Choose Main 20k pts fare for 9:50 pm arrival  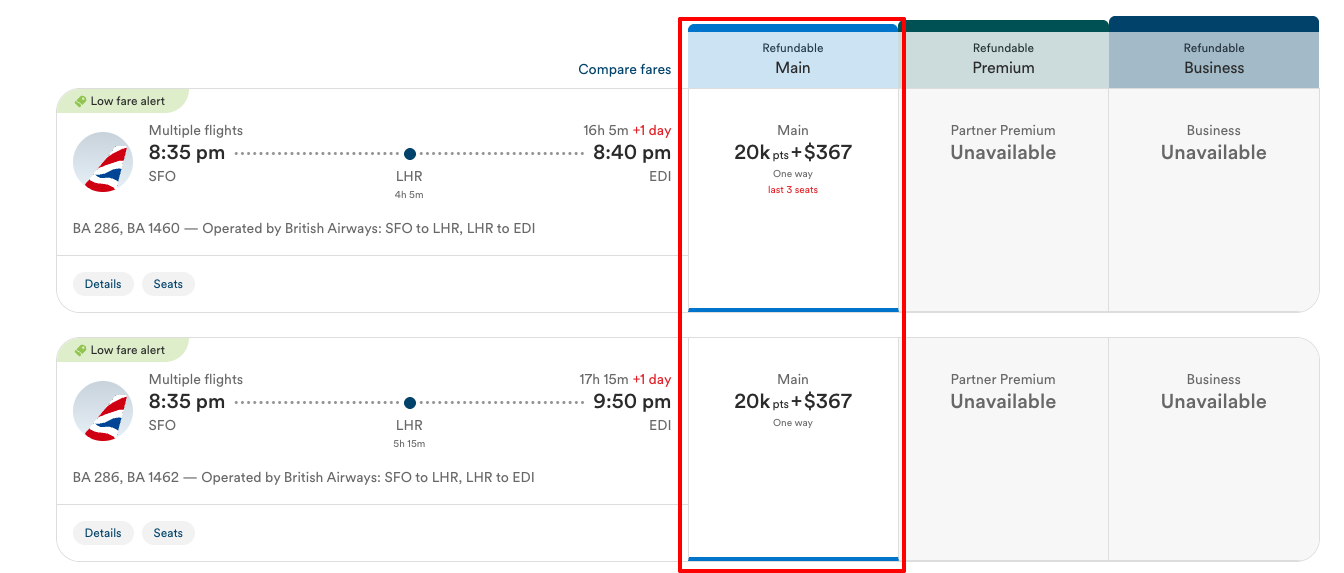(x=793, y=449)
